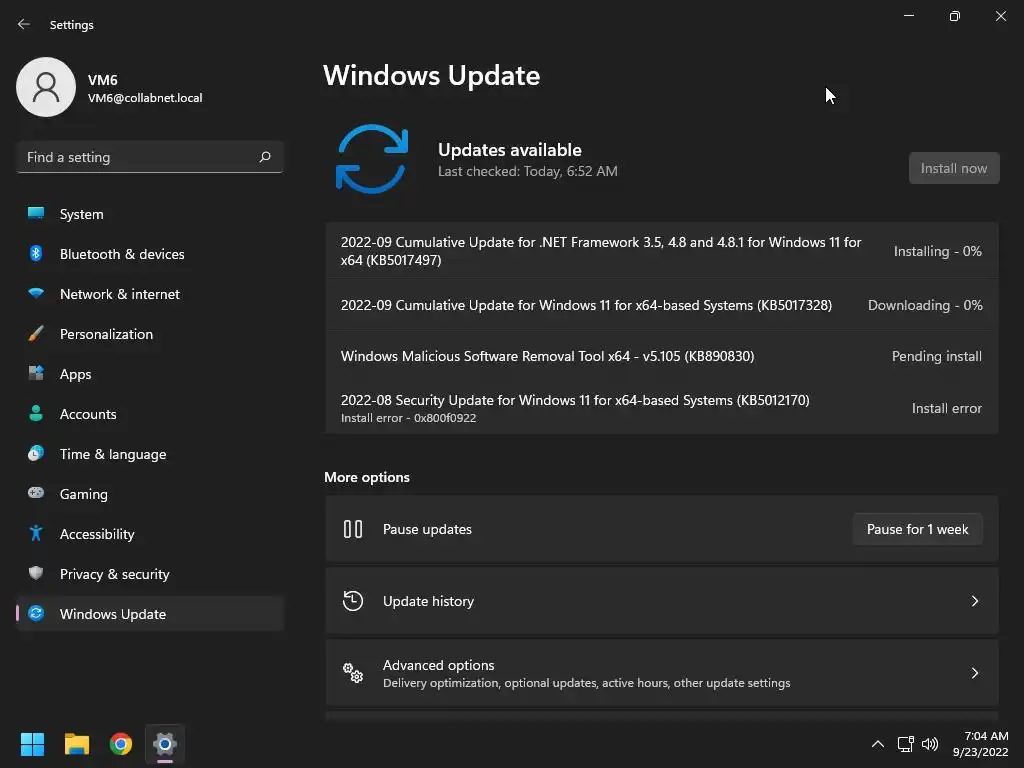Image resolution: width=1024 pixels, height=768 pixels.
Task: Click the KB5012170 Security Update entry
Action: point(662,408)
